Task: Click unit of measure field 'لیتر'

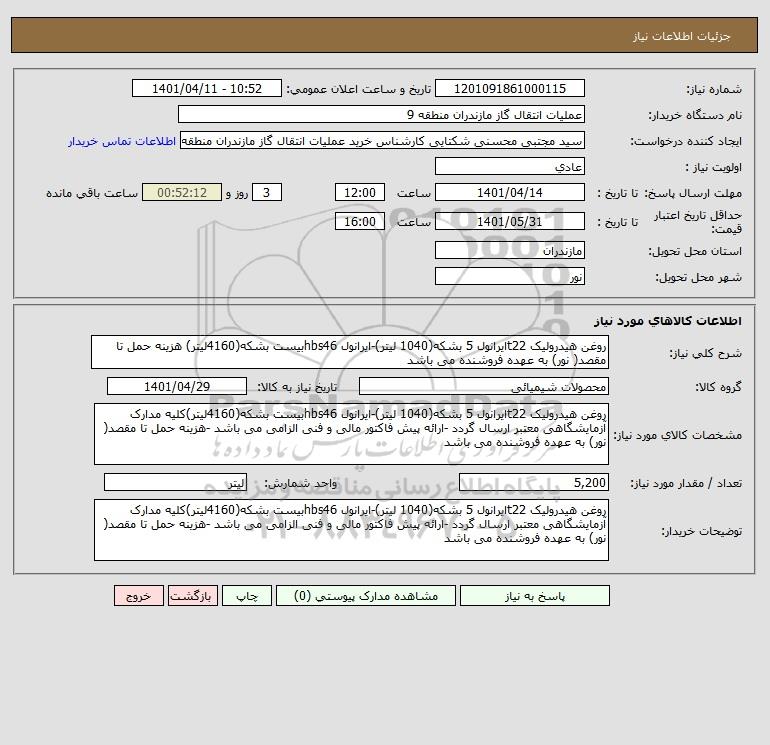Action: tap(175, 482)
